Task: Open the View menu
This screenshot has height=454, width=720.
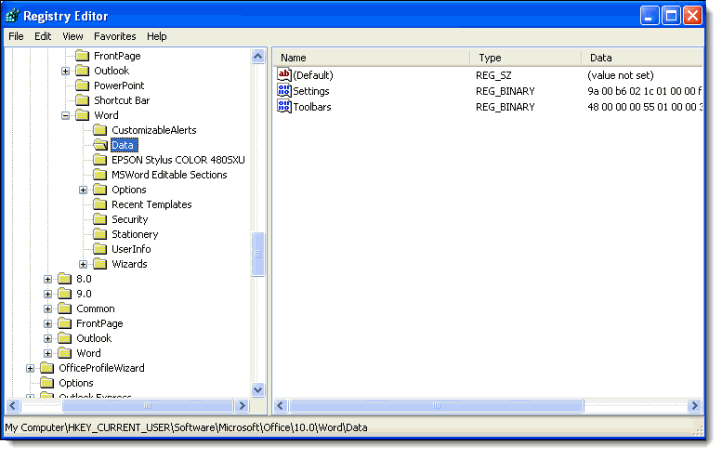Action: 73,36
